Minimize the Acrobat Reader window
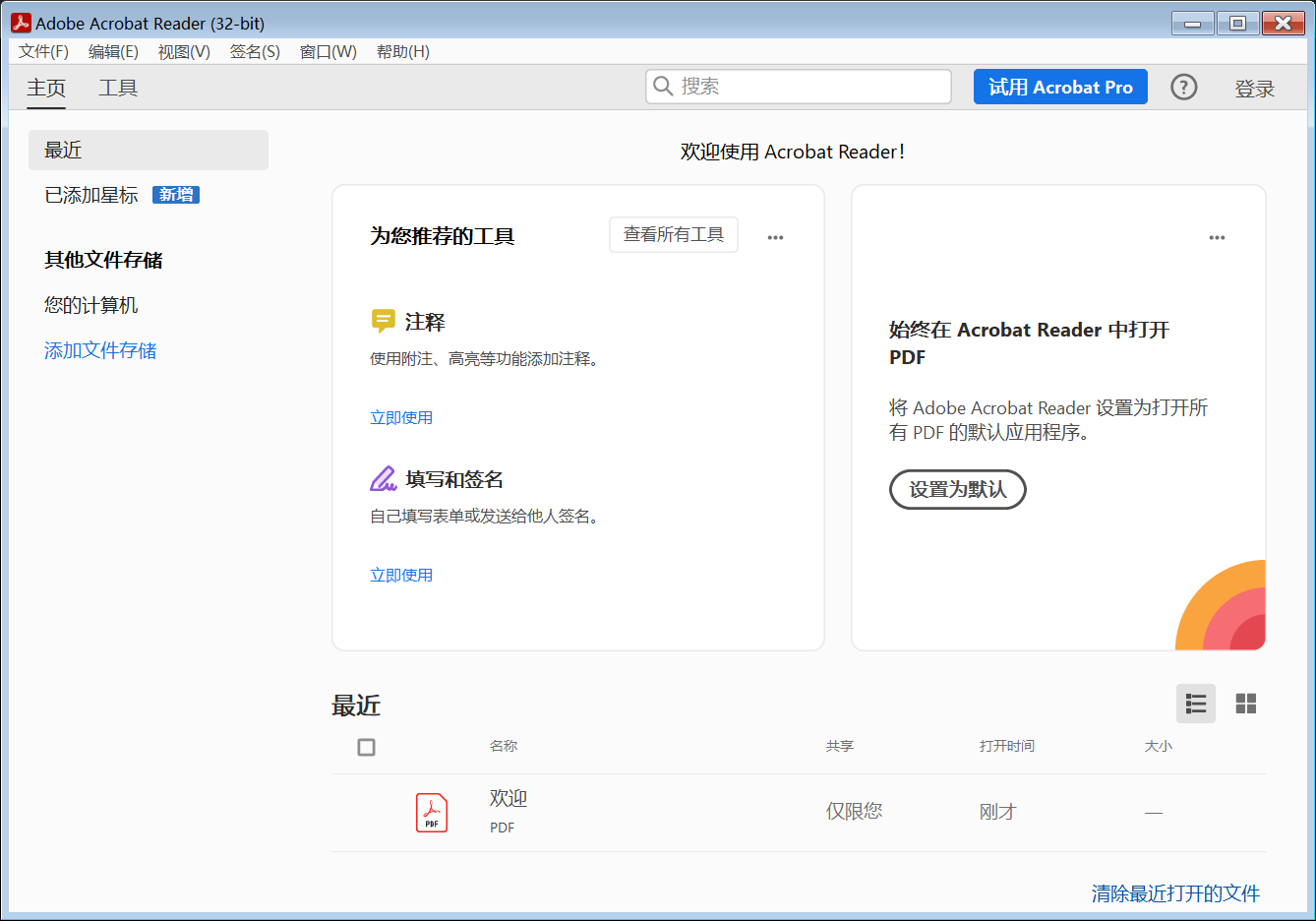The height and width of the screenshot is (921, 1316). tap(1192, 24)
